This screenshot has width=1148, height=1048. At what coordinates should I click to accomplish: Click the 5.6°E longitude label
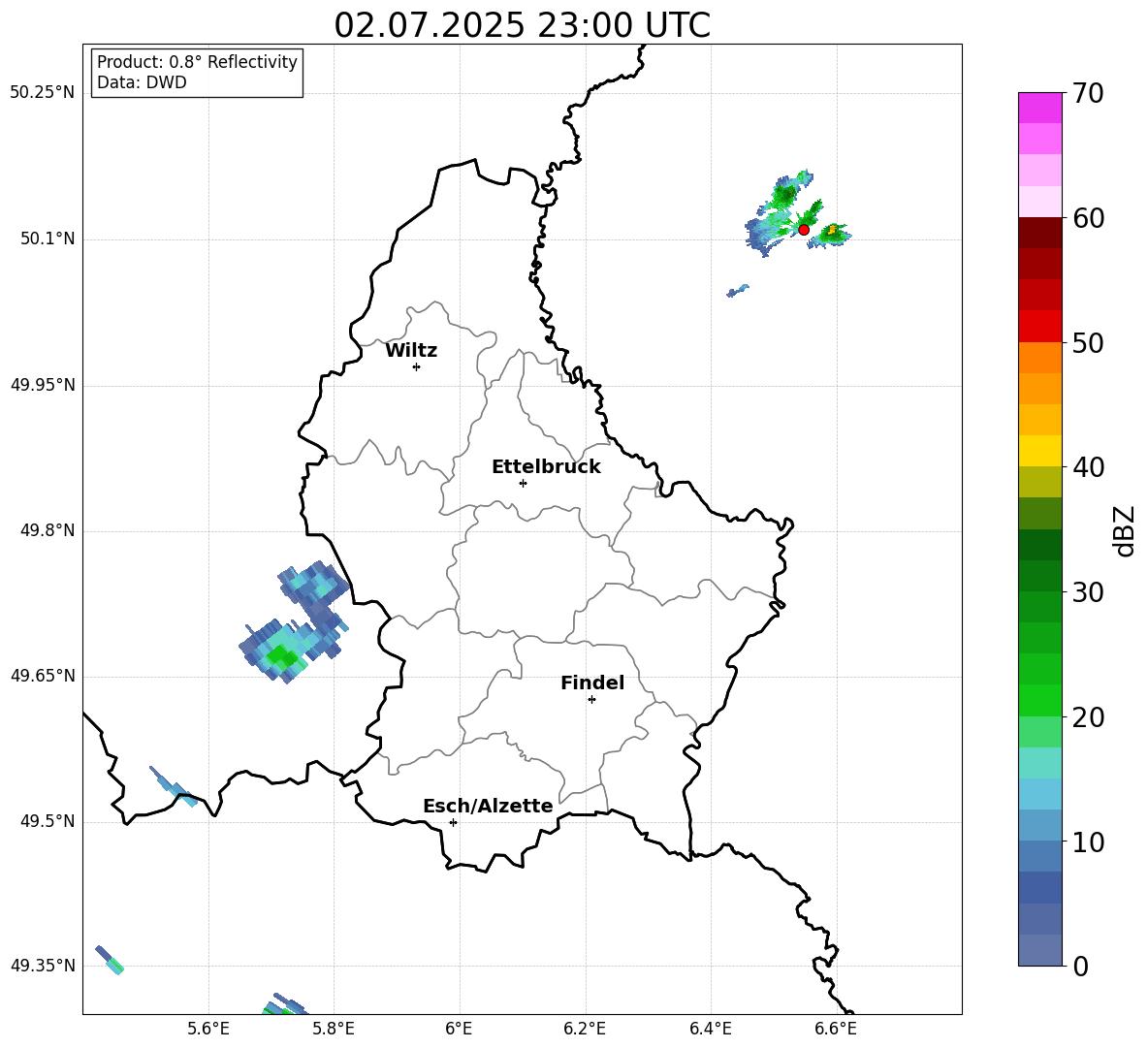click(x=208, y=1030)
